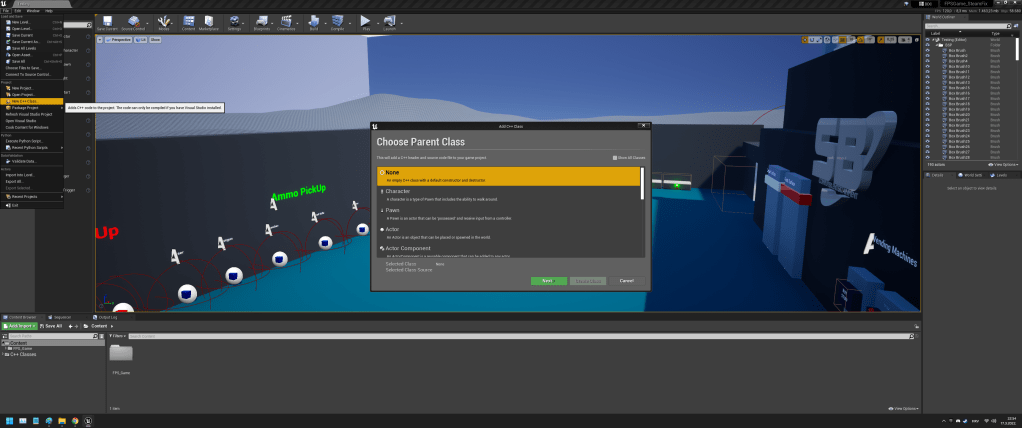Open the Blueprints toolbar icon

click(x=260, y=22)
